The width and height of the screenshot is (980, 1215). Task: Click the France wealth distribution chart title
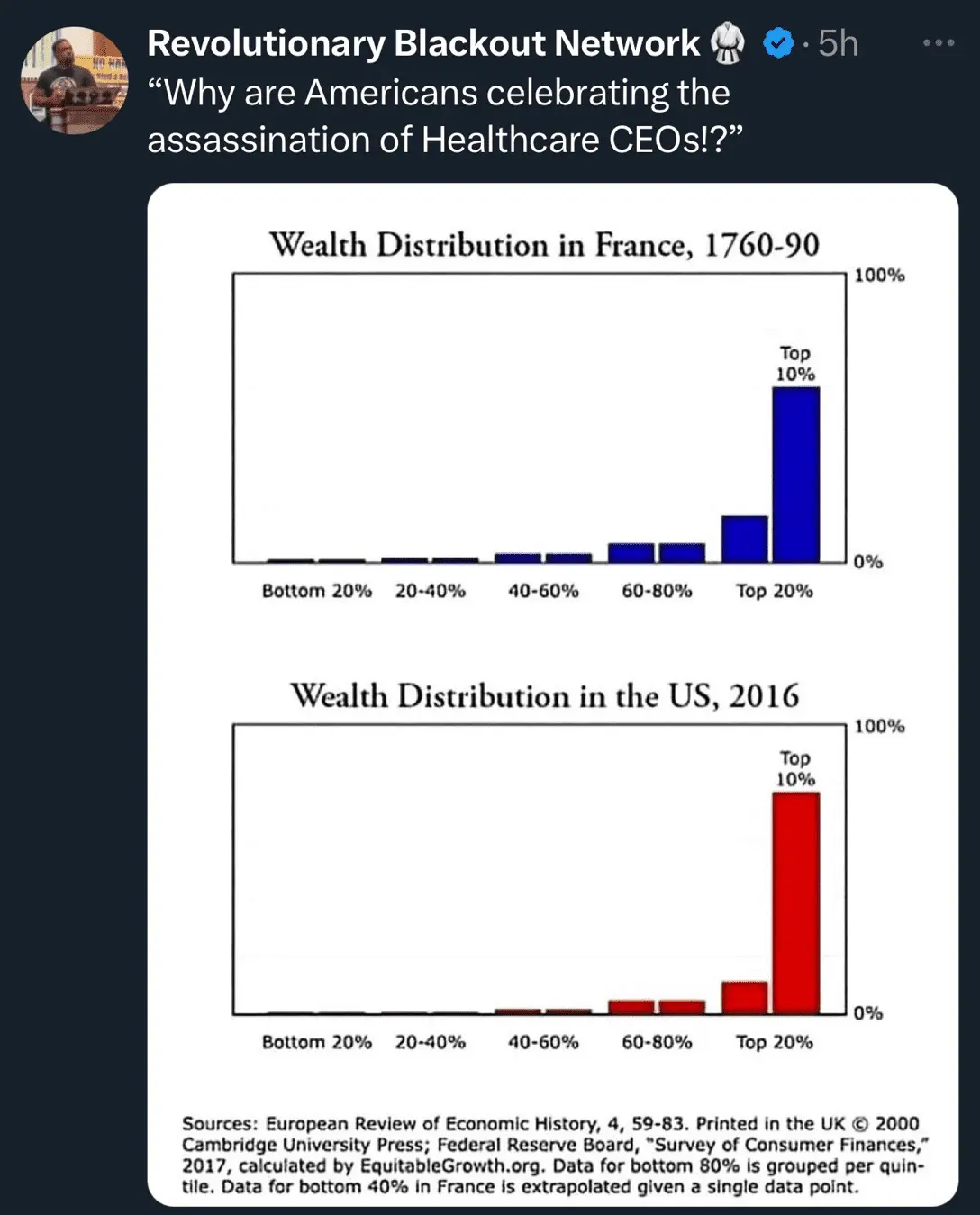544,245
